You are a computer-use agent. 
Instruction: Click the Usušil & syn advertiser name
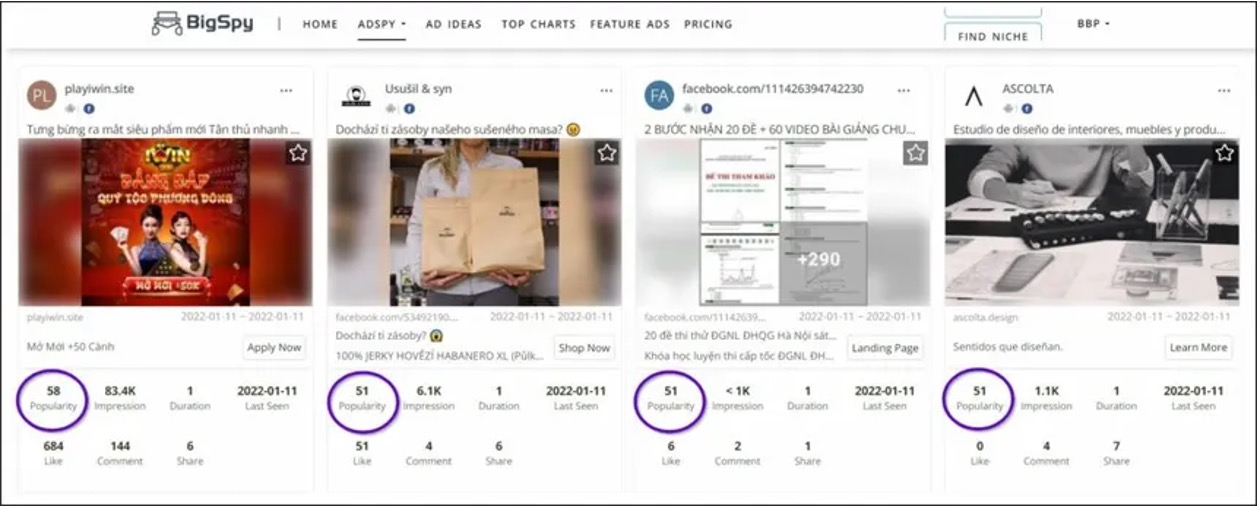[x=418, y=89]
